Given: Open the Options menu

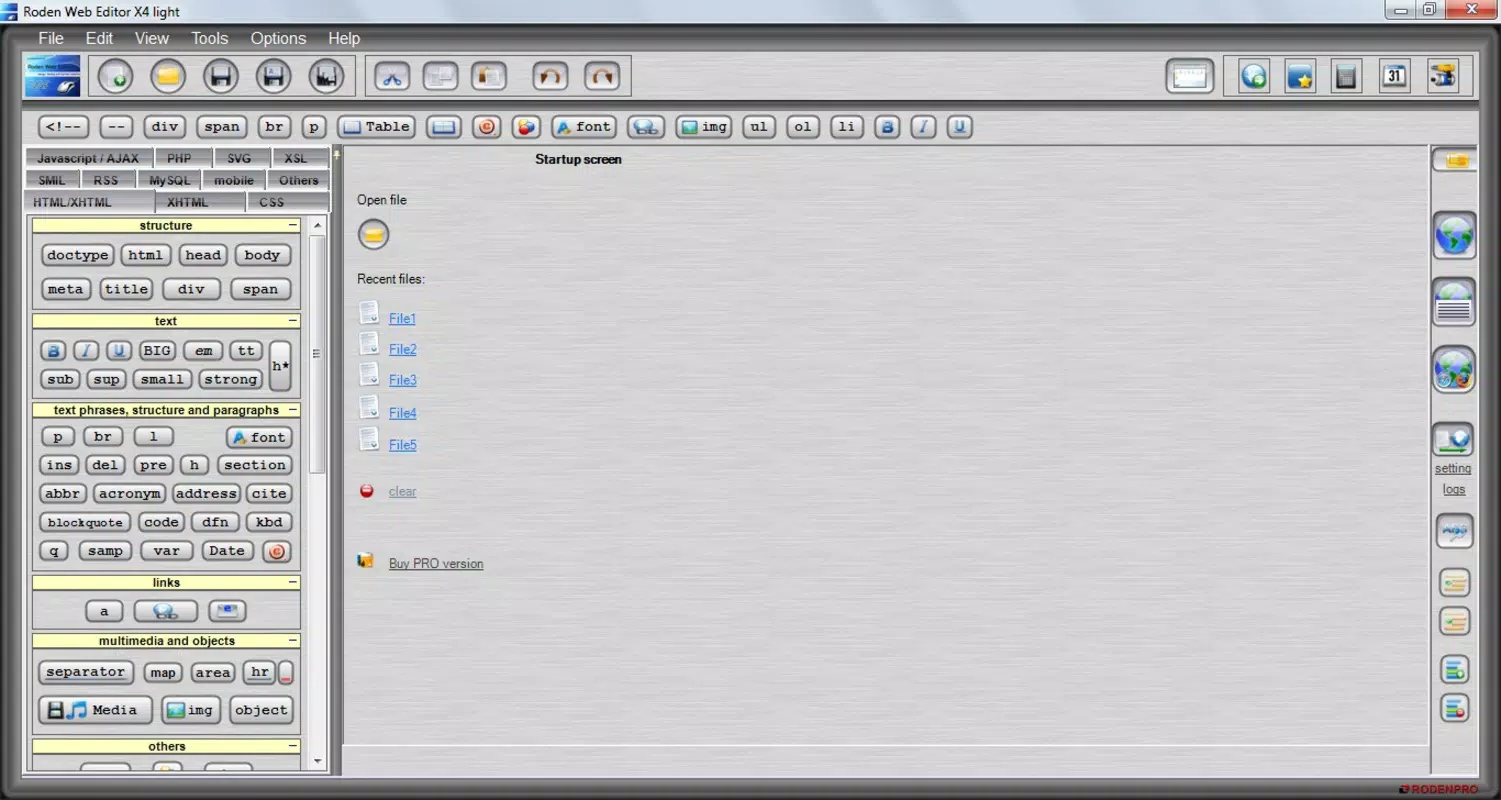Looking at the screenshot, I should tap(278, 38).
